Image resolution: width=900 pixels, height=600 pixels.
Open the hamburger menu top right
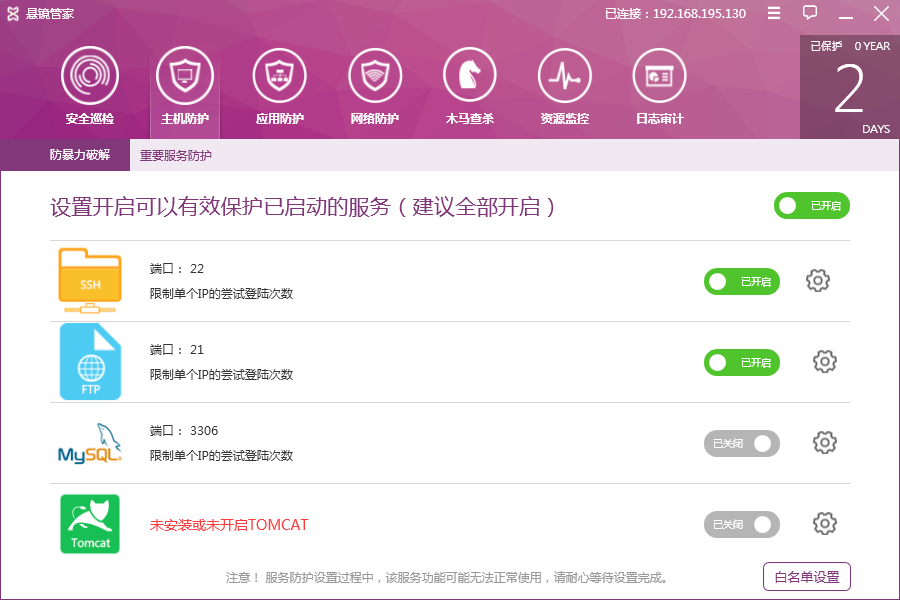click(x=773, y=13)
